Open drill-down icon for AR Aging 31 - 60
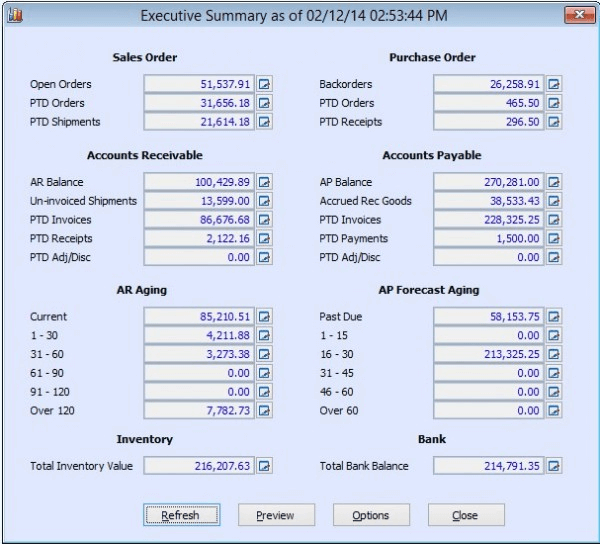600x544 pixels. (x=264, y=354)
